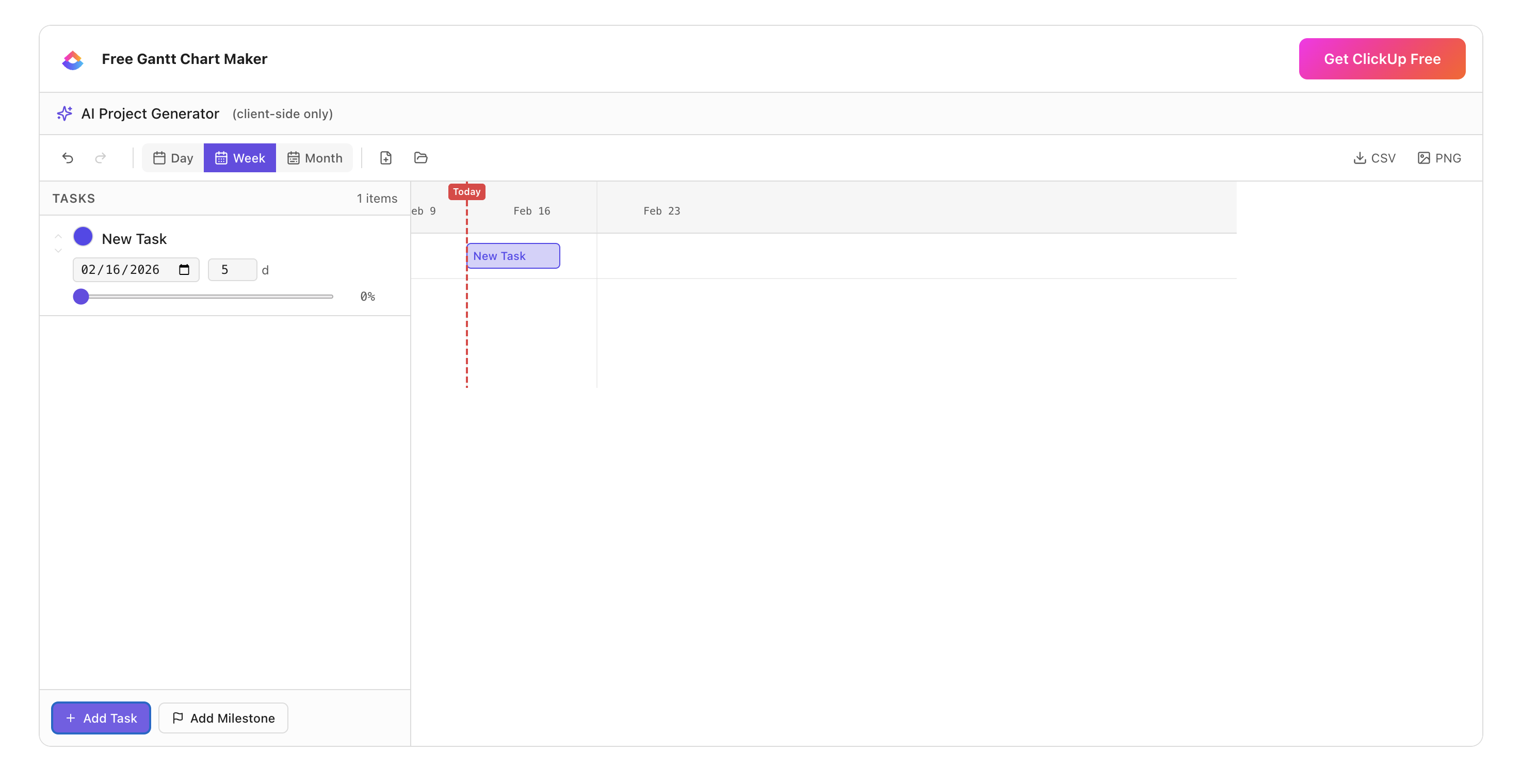The height and width of the screenshot is (784, 1521).
Task: Switch to Month view
Action: pos(315,158)
